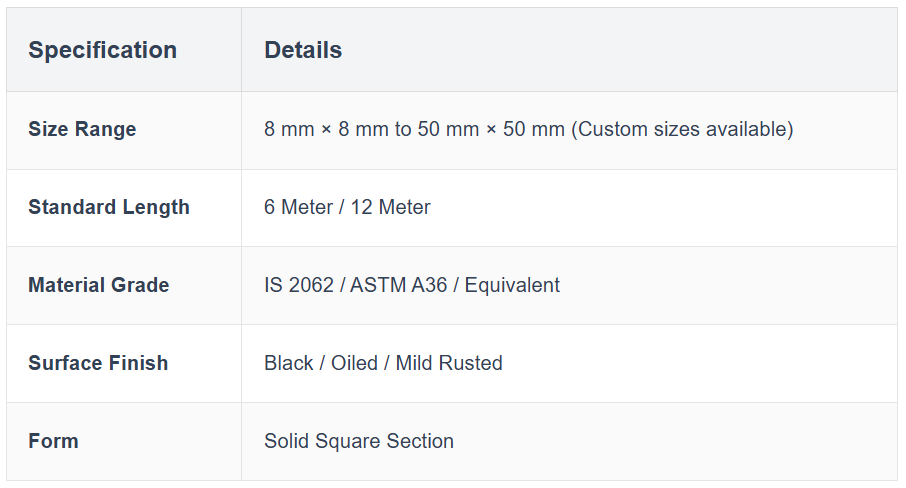This screenshot has width=906, height=488.
Task: Select the "6 Meter" length text
Action: pyautogui.click(x=298, y=207)
